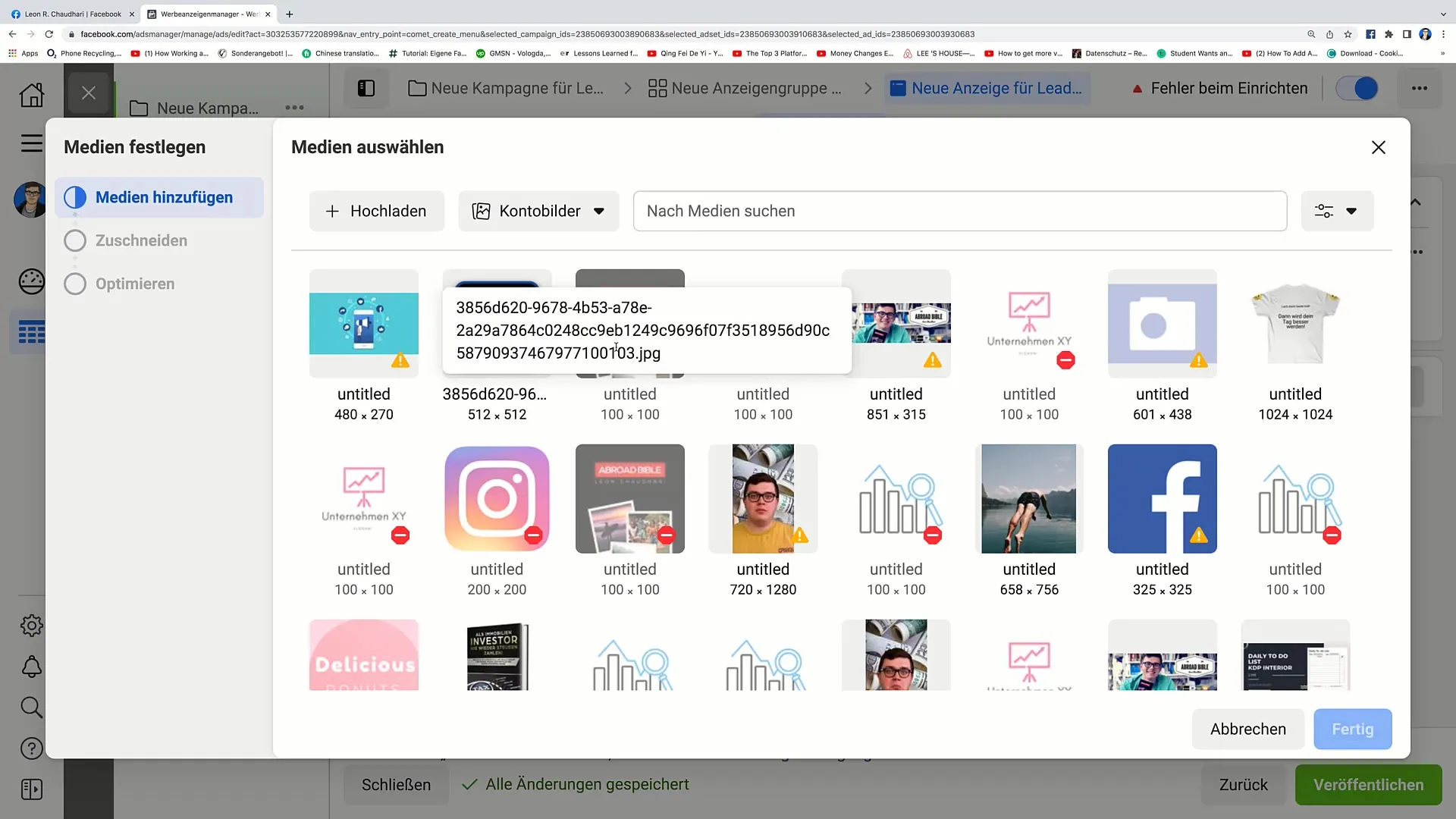Click the Fertig button to confirm selection

(1352, 728)
